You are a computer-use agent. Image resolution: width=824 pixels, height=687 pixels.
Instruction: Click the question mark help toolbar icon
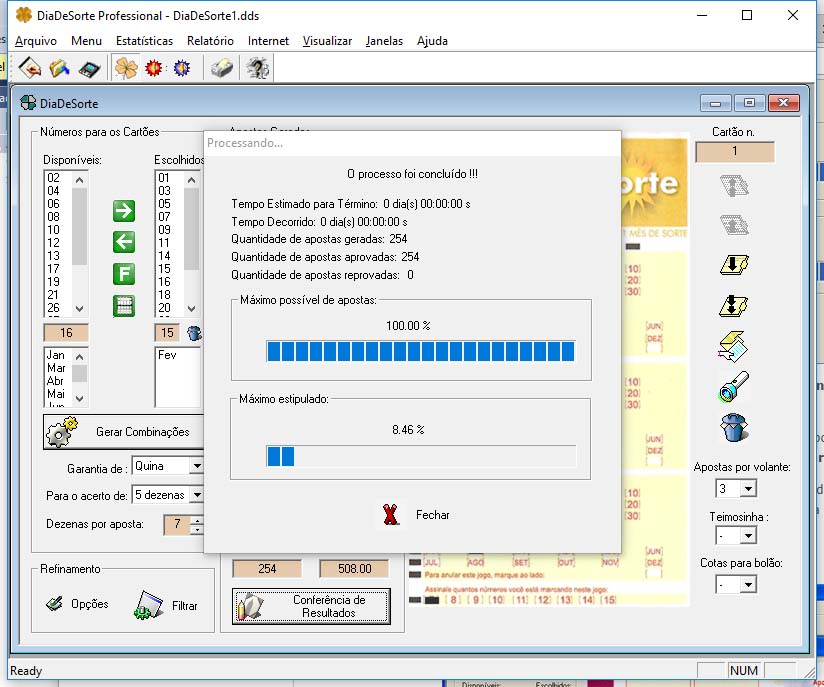tap(257, 68)
